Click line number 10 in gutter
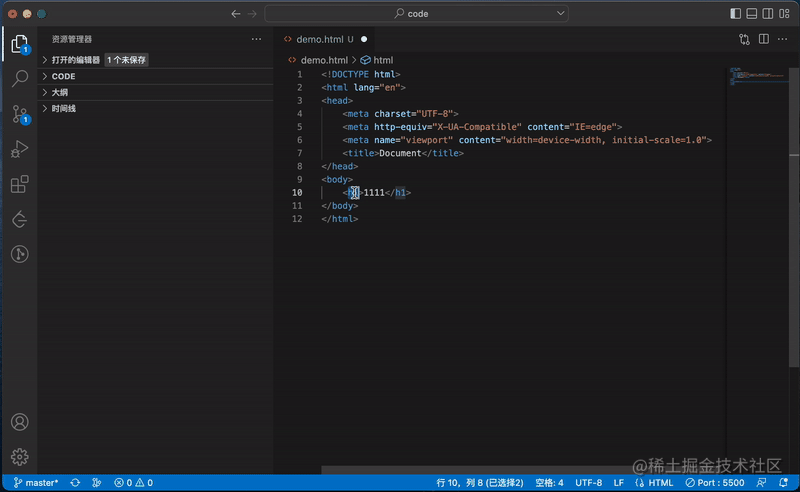Screen dimensions: 800x492 [297, 192]
